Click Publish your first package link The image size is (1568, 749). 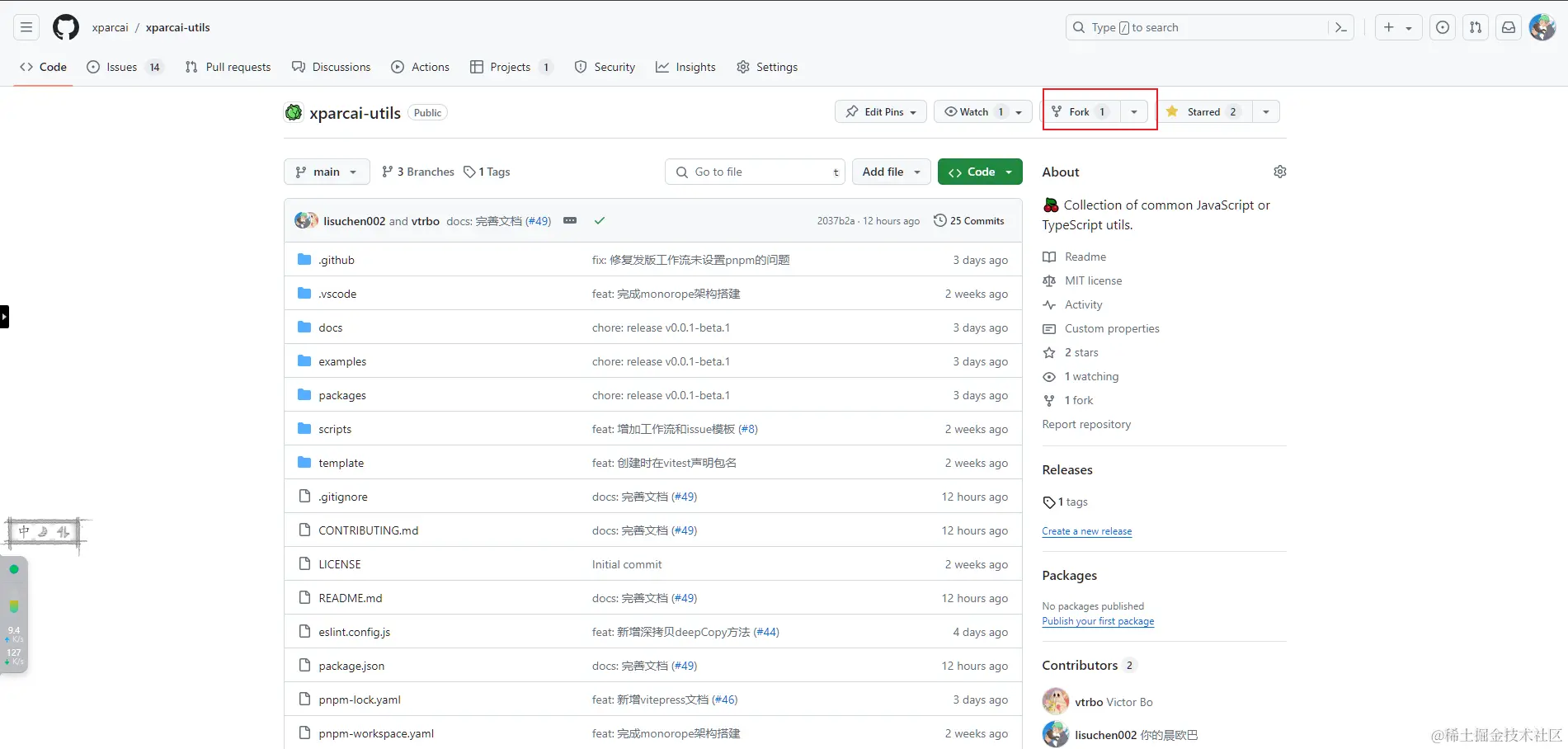tap(1098, 621)
